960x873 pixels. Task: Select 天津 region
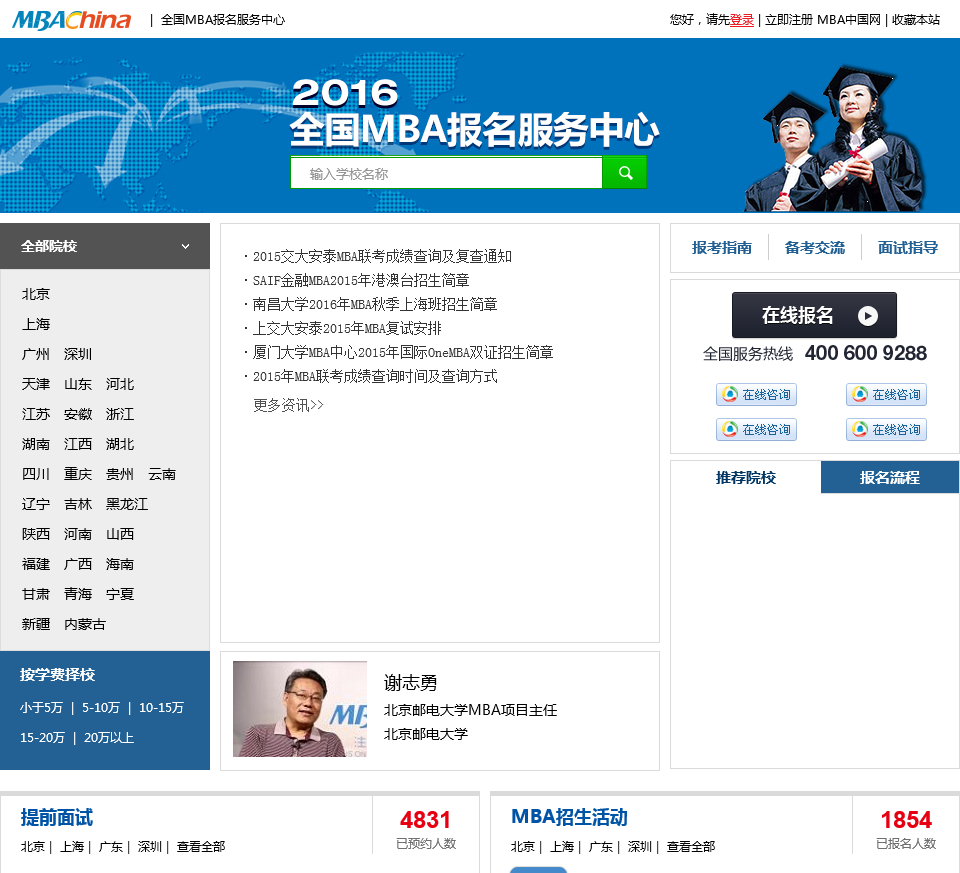[x=36, y=384]
